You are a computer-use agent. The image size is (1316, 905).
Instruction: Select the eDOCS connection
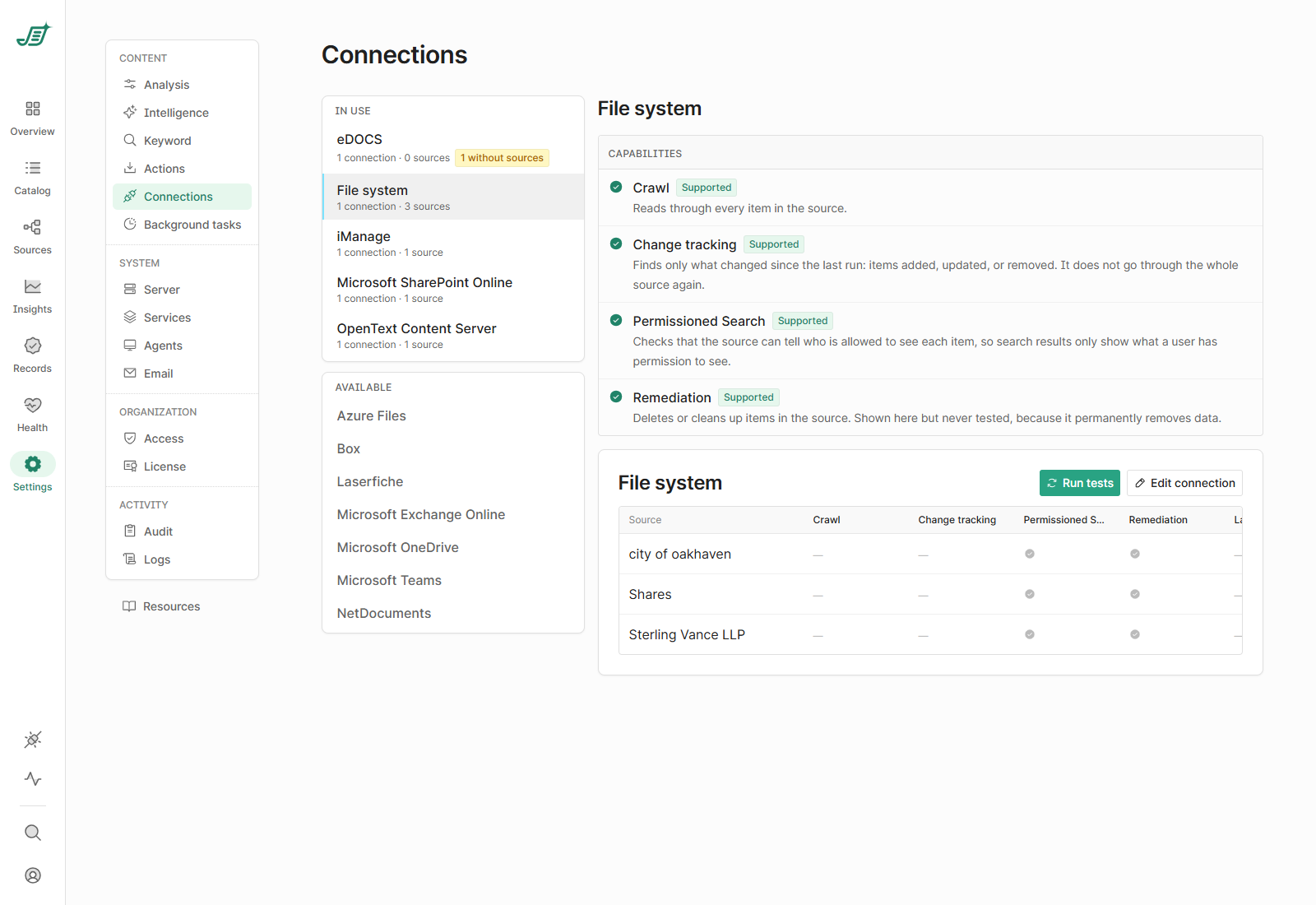pos(453,148)
